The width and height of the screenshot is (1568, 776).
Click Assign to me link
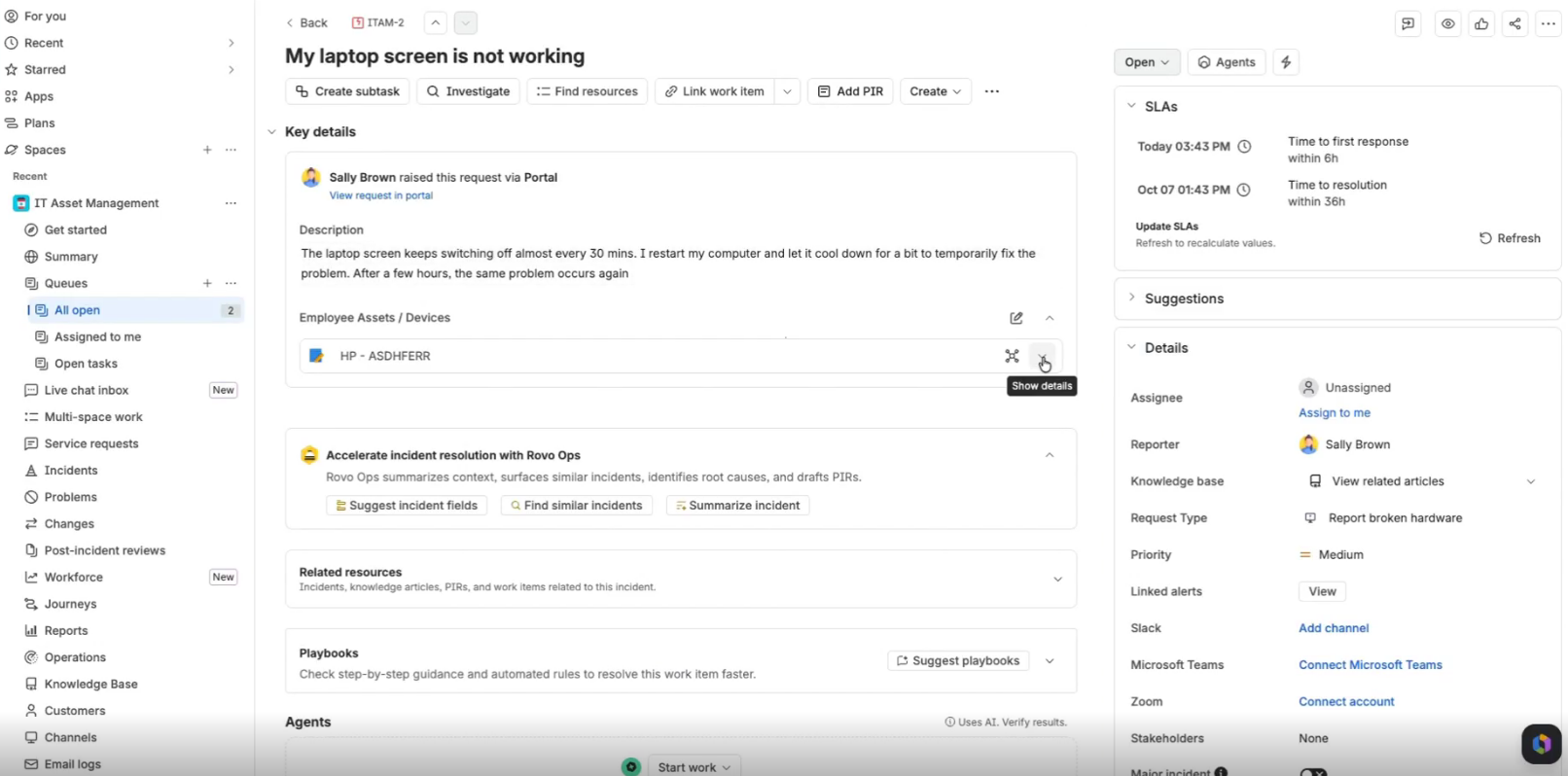[1335, 413]
